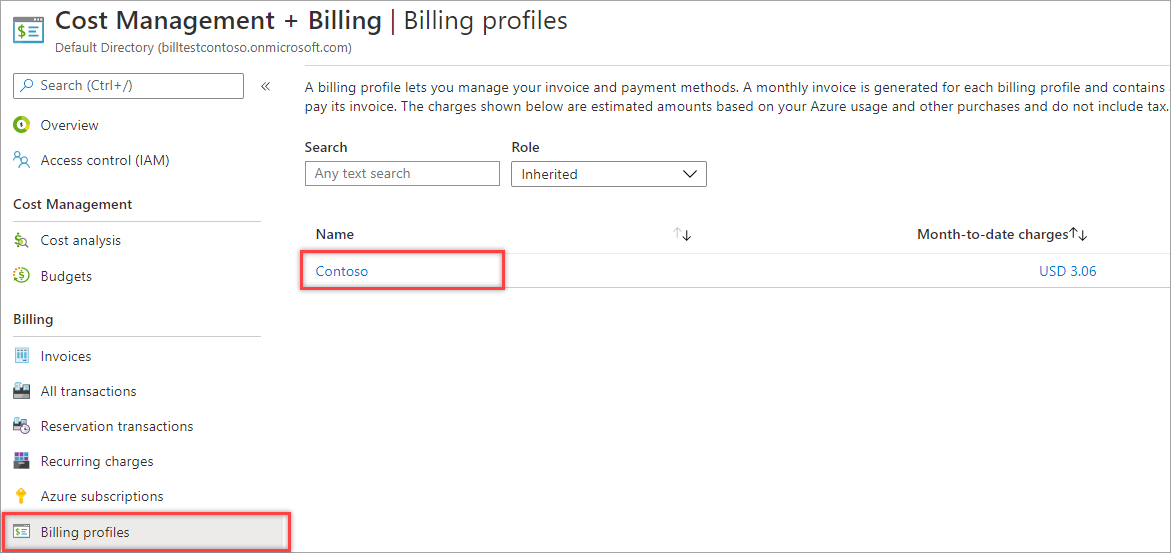Click the Recurring charges icon

pyautogui.click(x=21, y=461)
